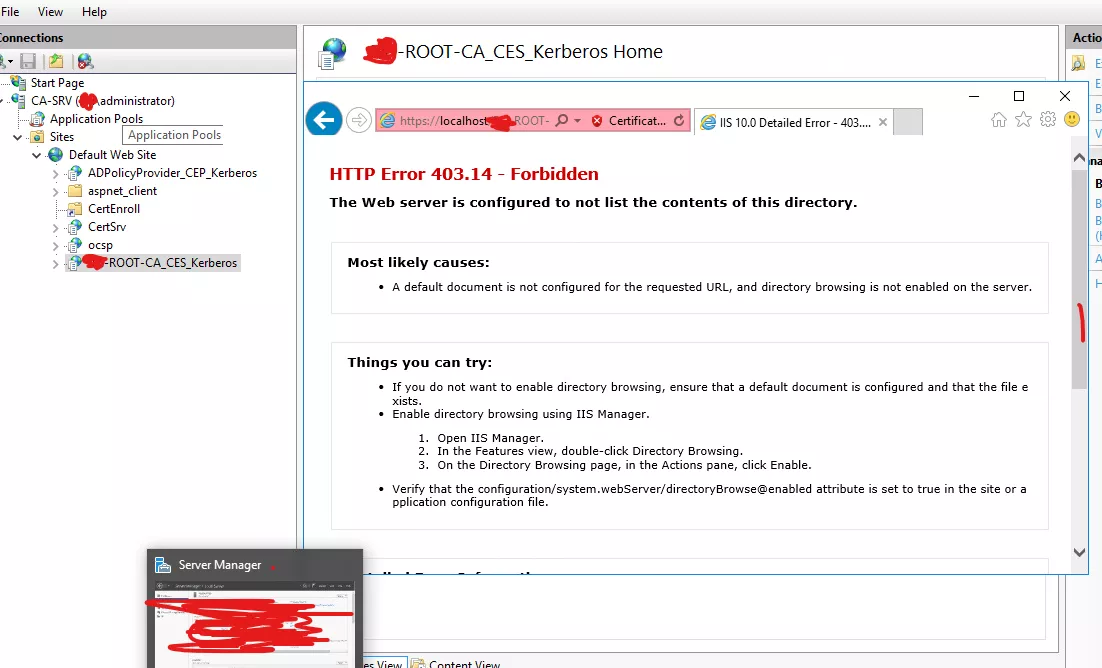Select the ROOT-CA_CES_Kerberos application
The image size is (1102, 668).
[162, 263]
